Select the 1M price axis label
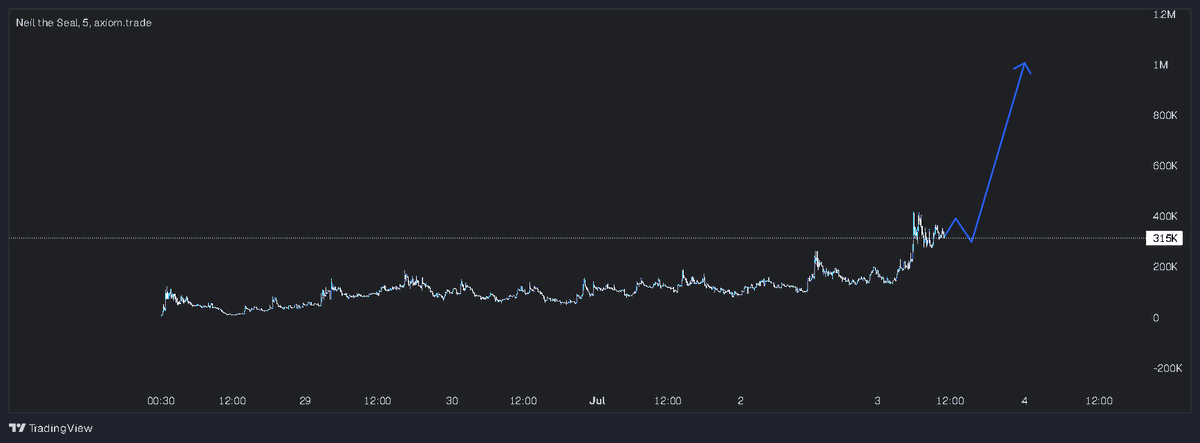The height and width of the screenshot is (443, 1200). [1160, 65]
